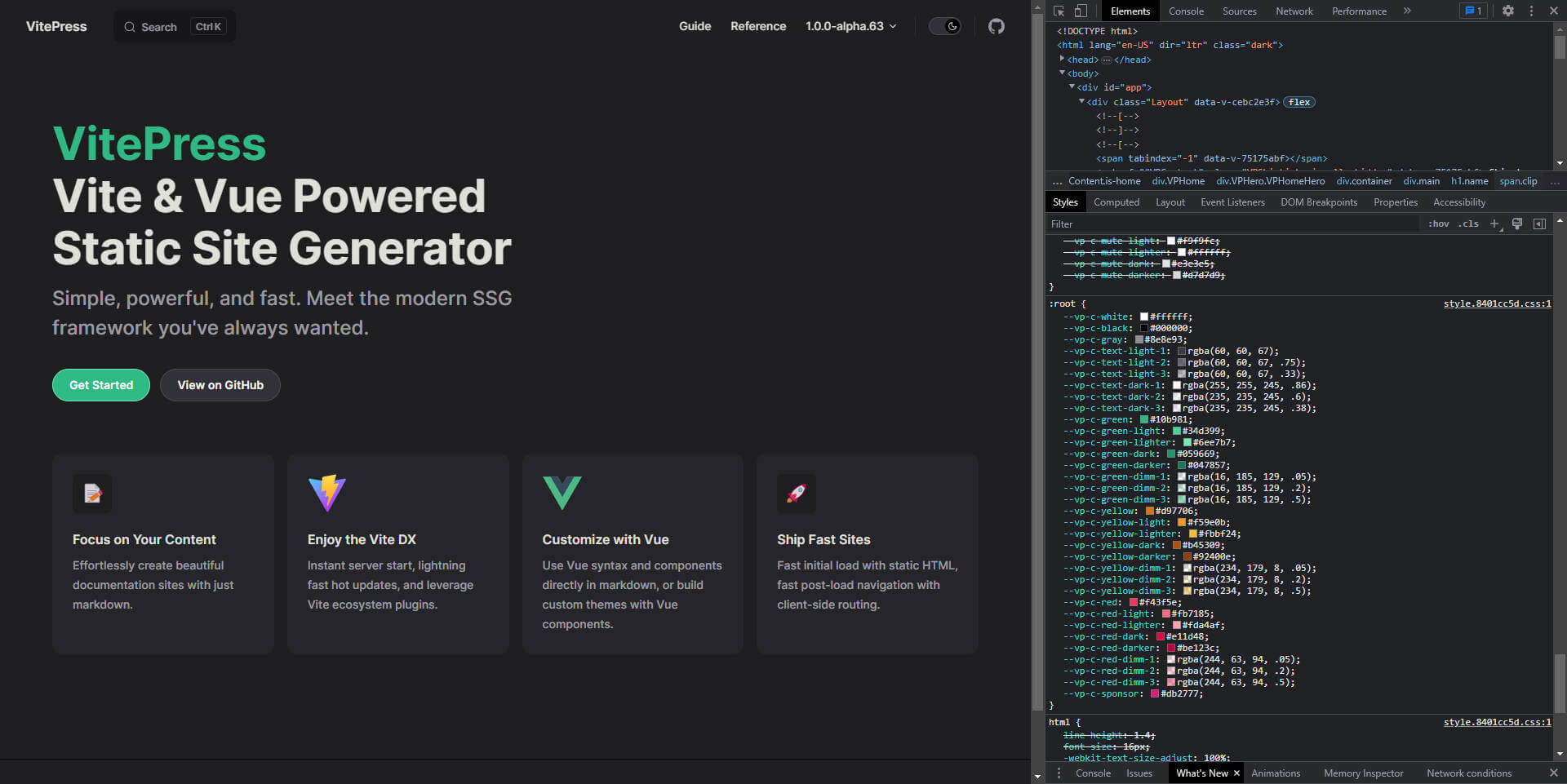Click the View on GitHub button
The width and height of the screenshot is (1567, 784).
click(220, 385)
